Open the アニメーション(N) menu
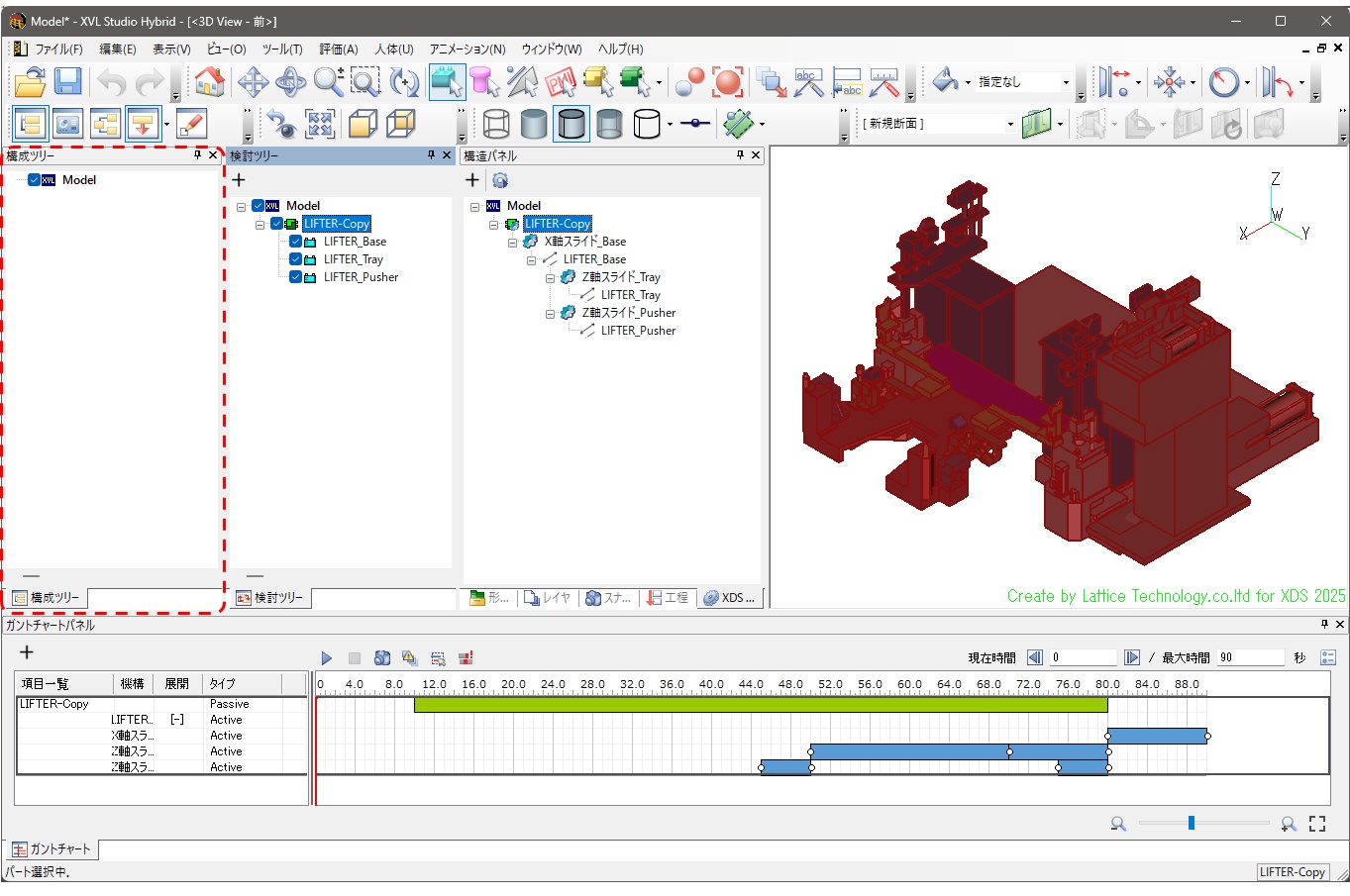 [467, 49]
